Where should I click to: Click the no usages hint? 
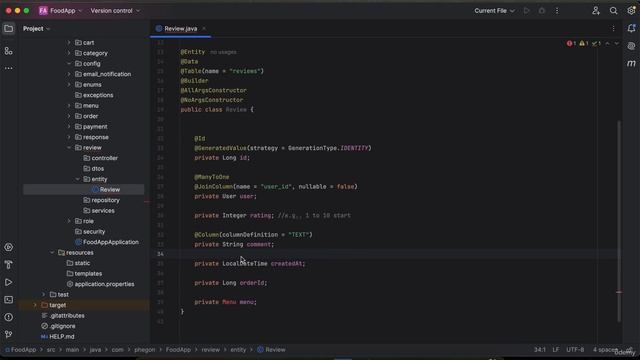pos(223,52)
